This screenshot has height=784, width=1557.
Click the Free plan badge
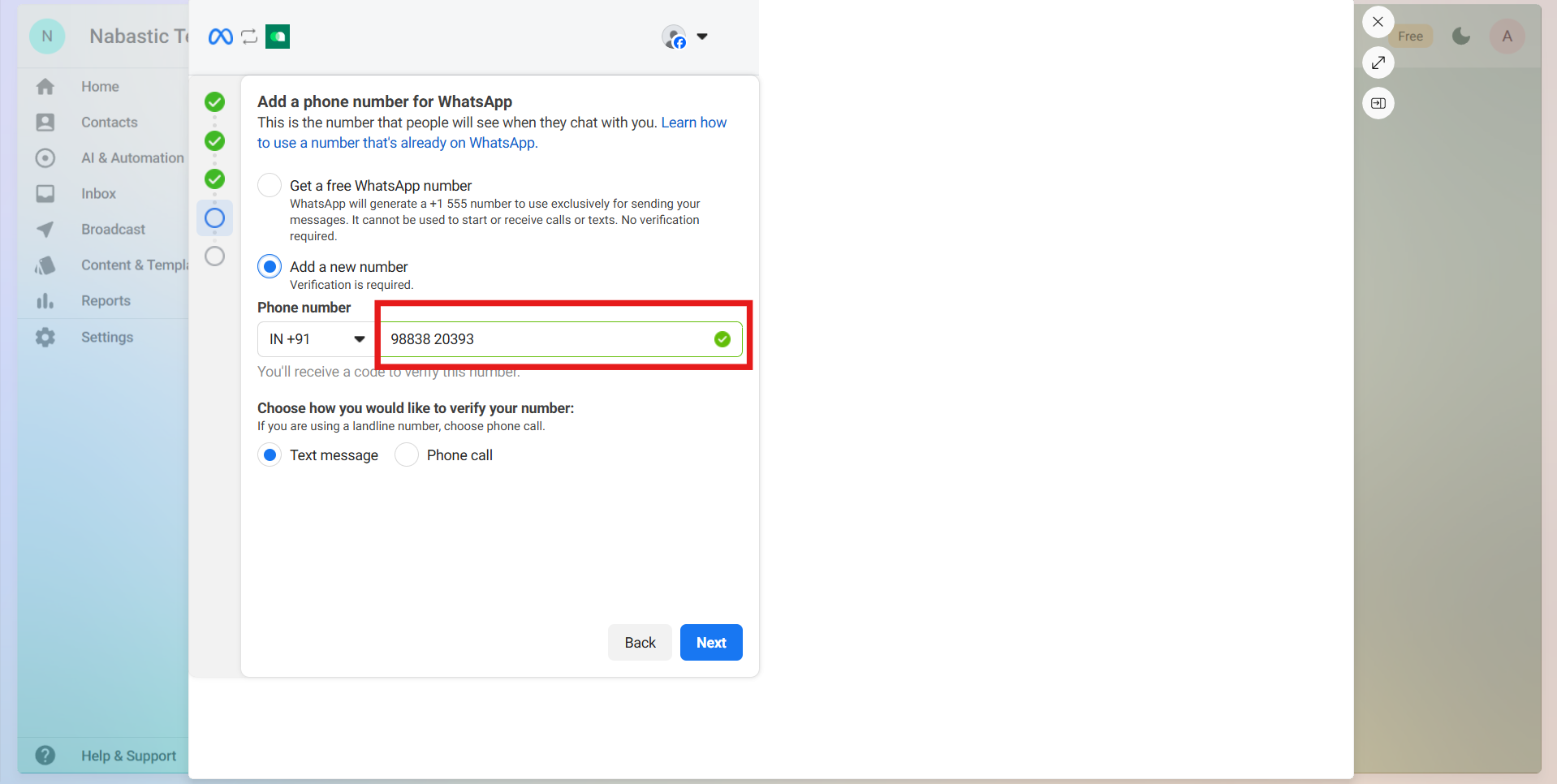[1410, 37]
